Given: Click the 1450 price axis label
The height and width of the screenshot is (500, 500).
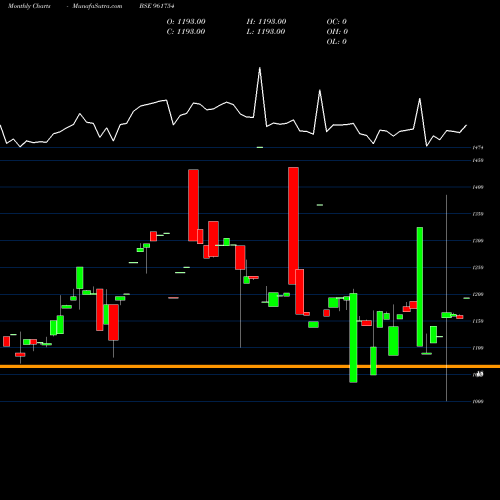Looking at the screenshot, I should point(478,160).
